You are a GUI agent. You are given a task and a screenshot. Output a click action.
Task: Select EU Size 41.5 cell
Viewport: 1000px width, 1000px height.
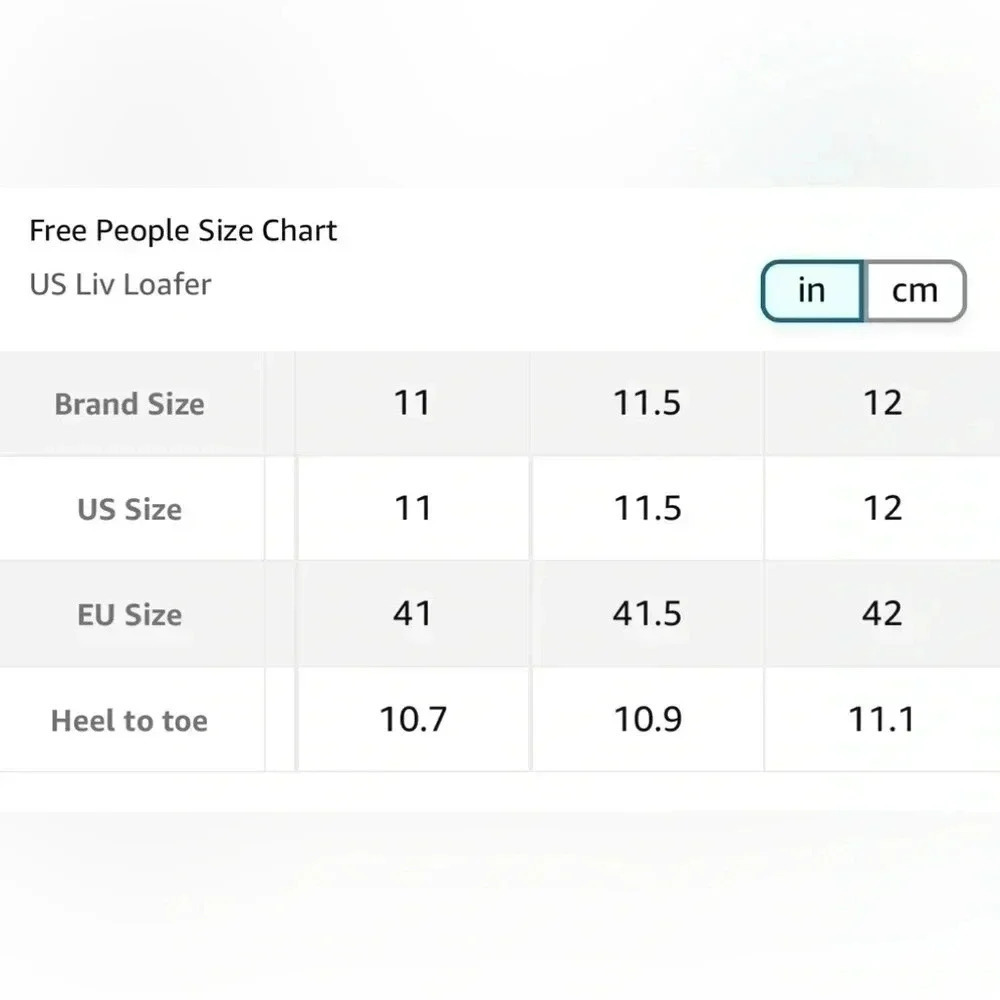(x=647, y=613)
